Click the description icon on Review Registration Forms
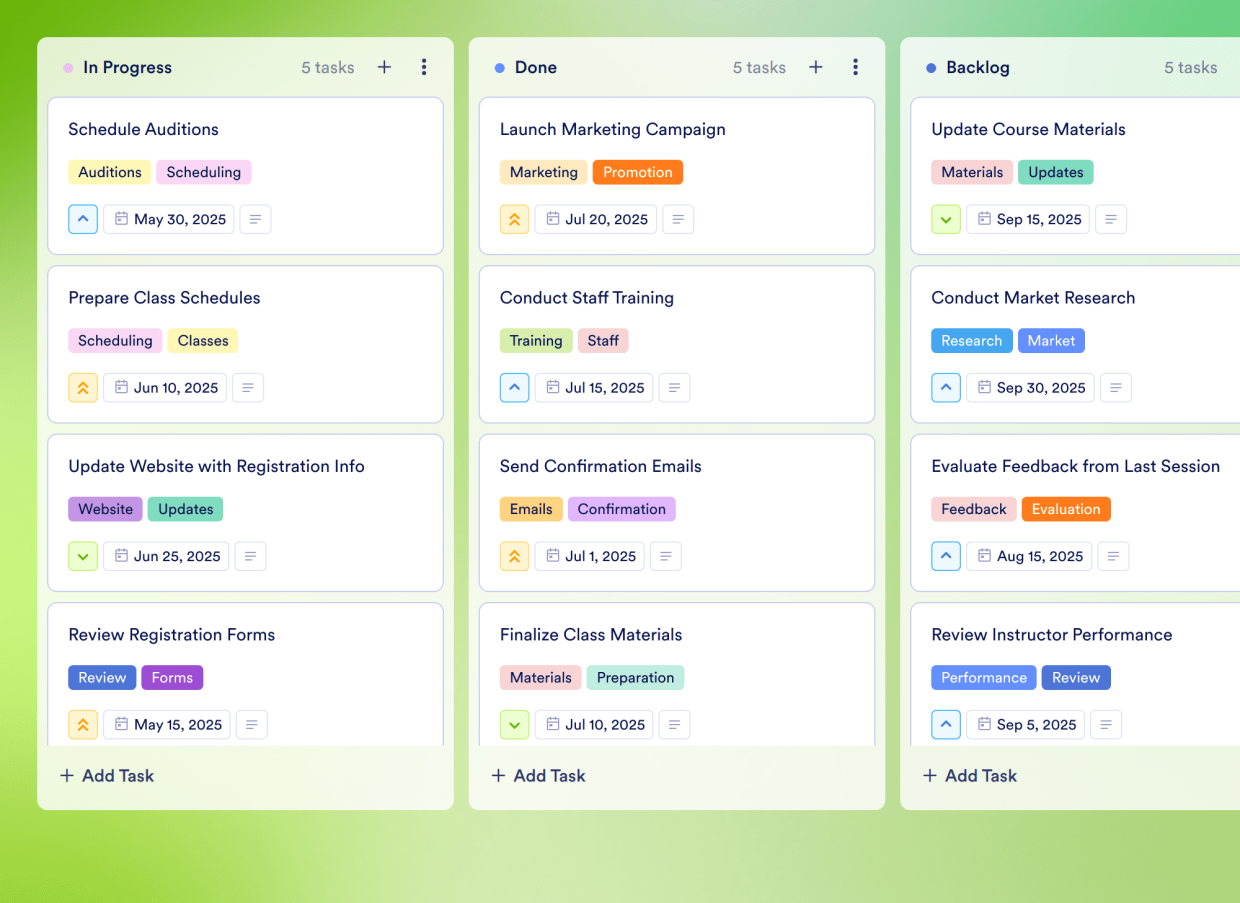 251,724
